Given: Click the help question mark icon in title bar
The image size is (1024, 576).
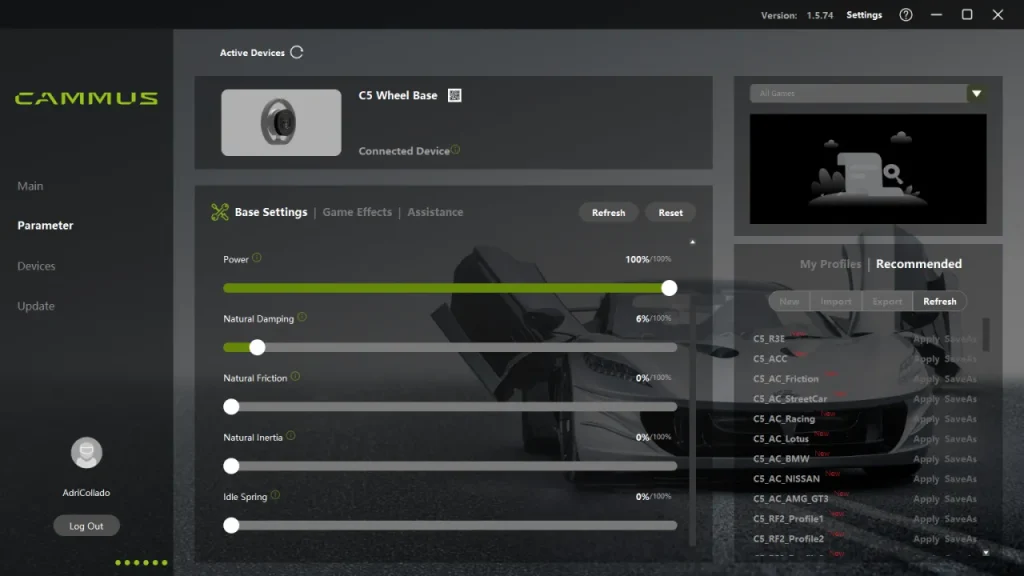Looking at the screenshot, I should (x=906, y=15).
